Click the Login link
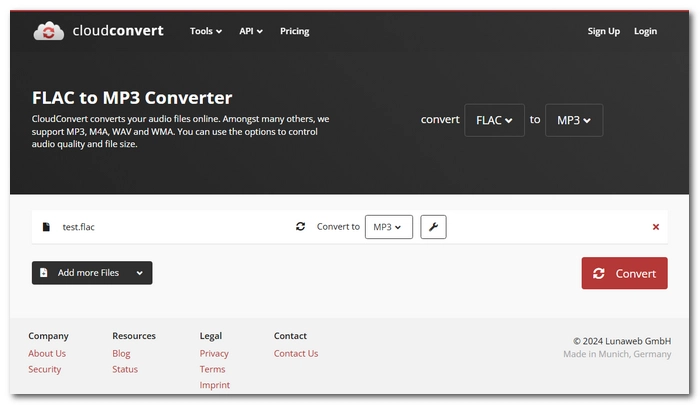The height and width of the screenshot is (405, 700). tap(645, 31)
